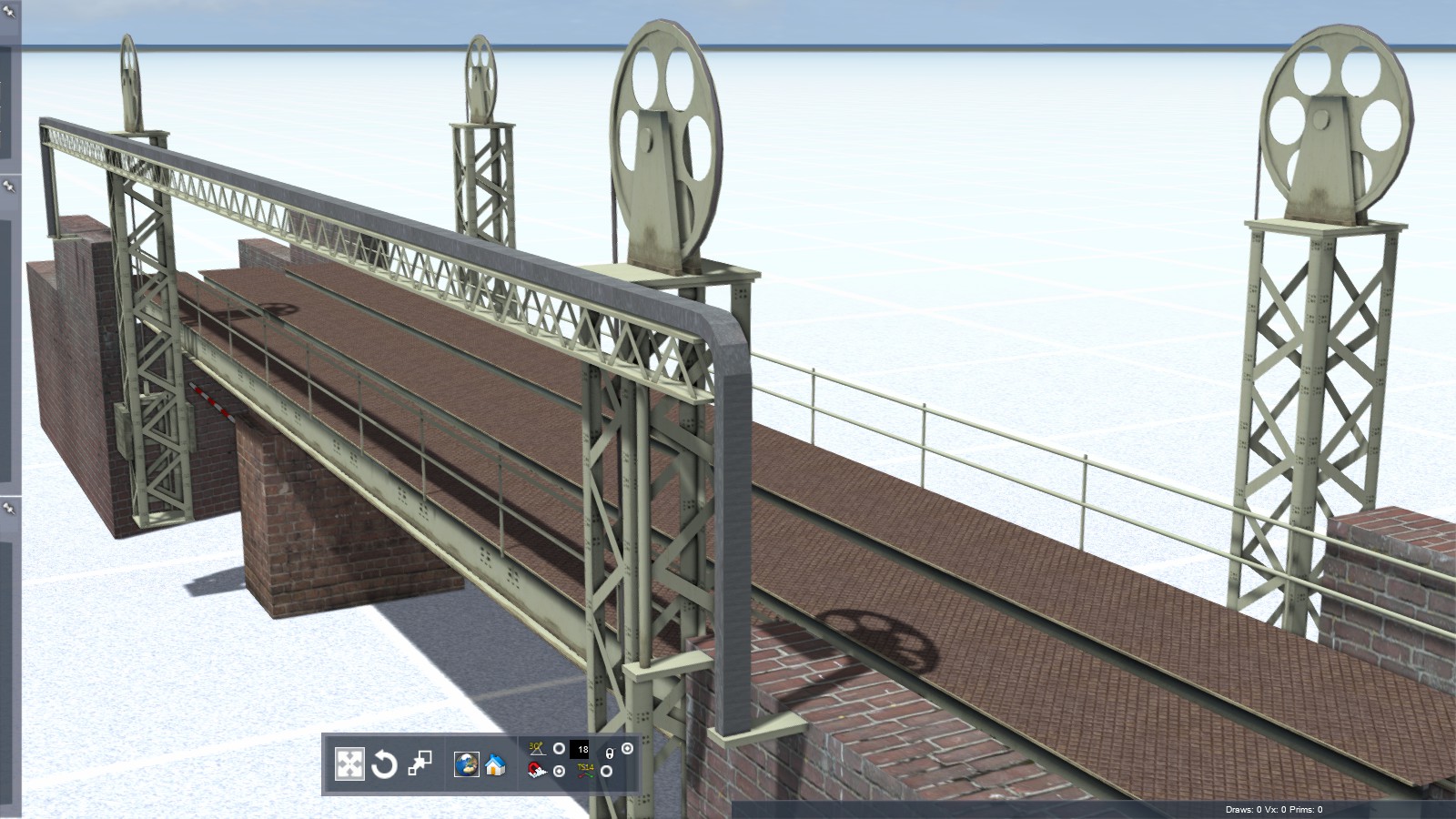This screenshot has height=819, width=1456.
Task: Select the Scale tool
Action: coord(420,763)
